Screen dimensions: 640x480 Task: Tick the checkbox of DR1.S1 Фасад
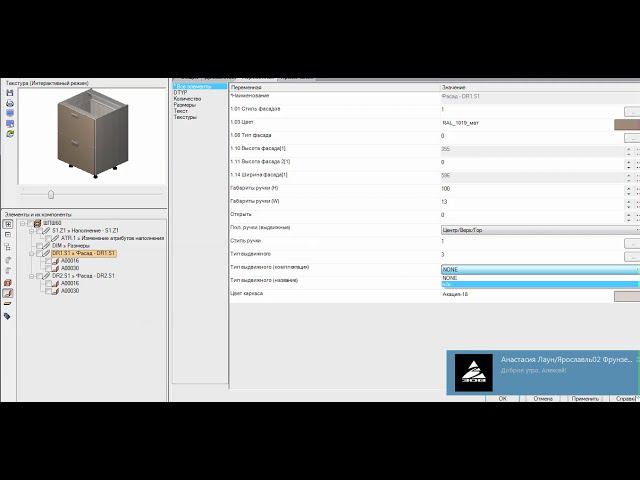coord(39,253)
